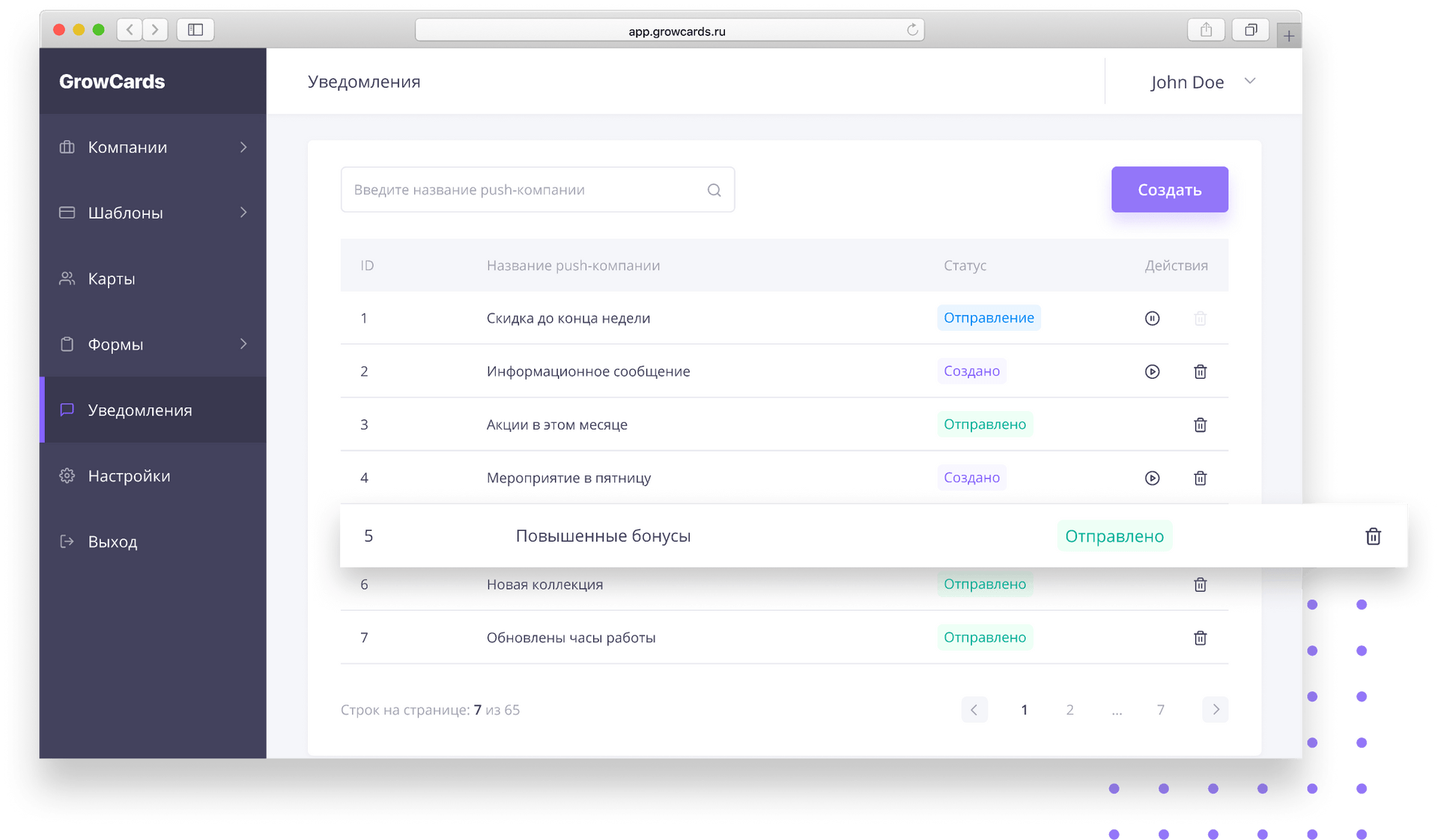Open Настройки in sidebar
1438x840 pixels.
[x=129, y=476]
